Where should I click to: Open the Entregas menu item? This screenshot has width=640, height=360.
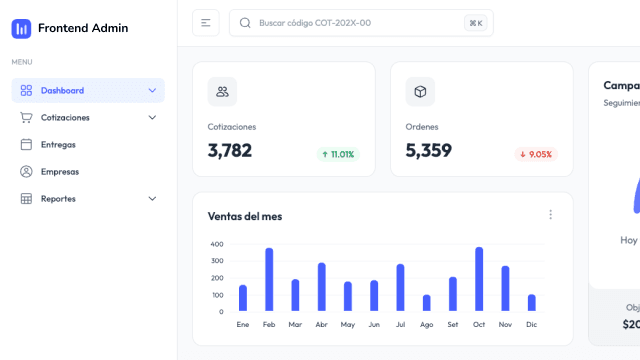pyautogui.click(x=88, y=144)
